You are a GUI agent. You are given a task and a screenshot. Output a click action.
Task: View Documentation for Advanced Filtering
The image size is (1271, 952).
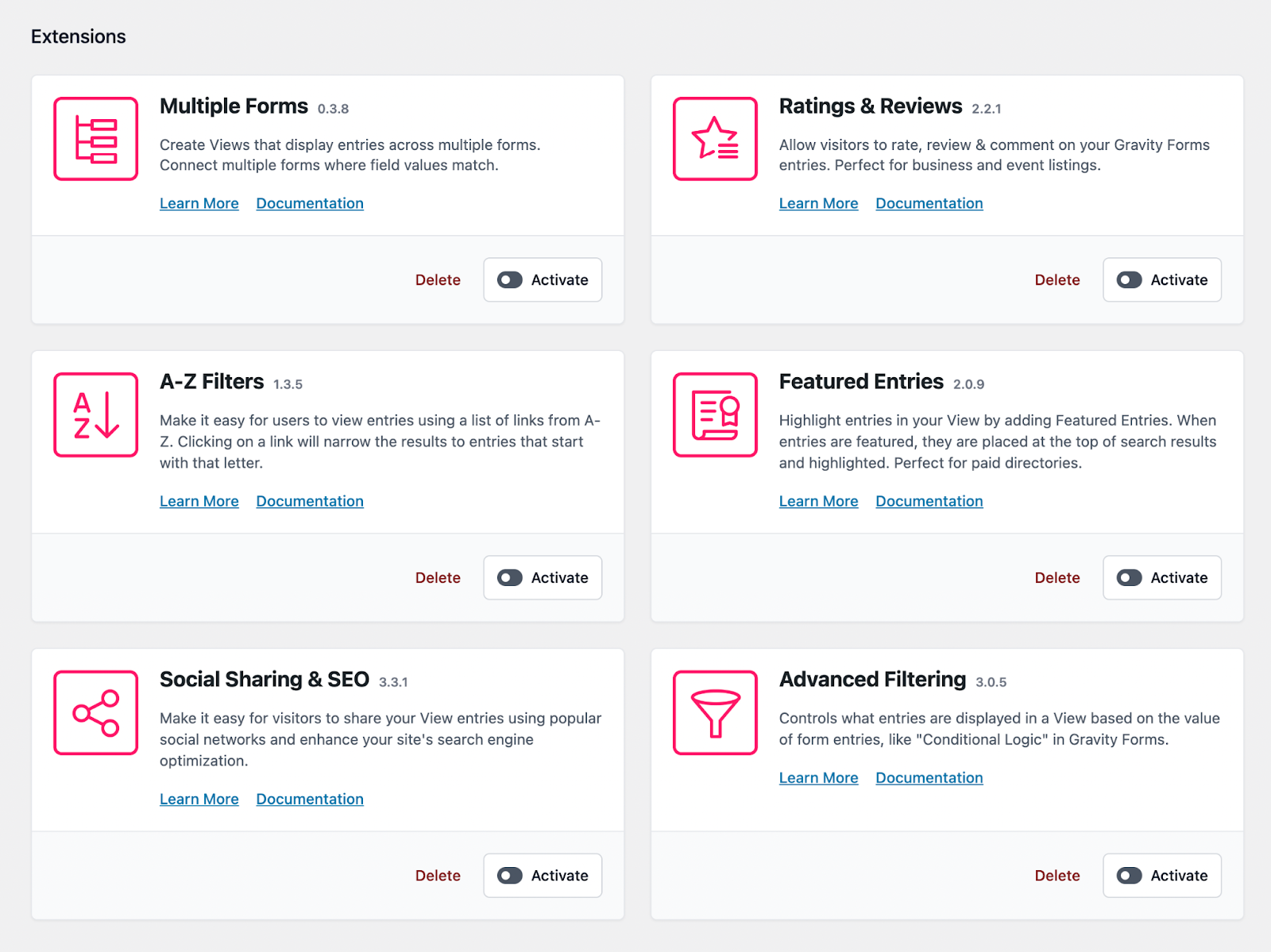(x=929, y=777)
